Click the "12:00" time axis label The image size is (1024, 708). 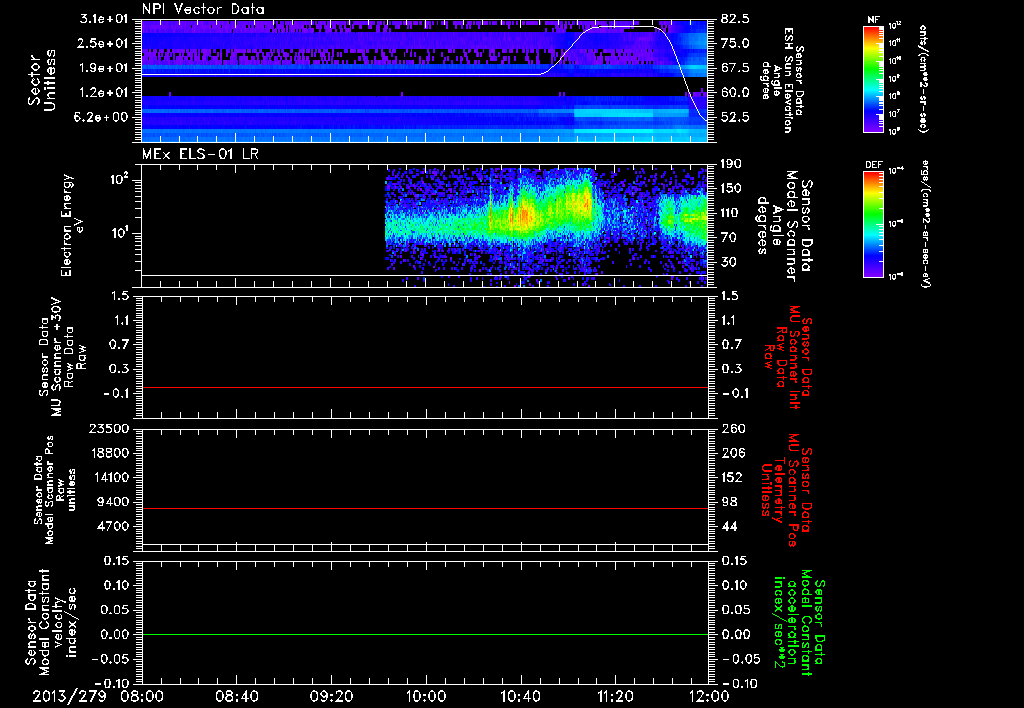[709, 696]
